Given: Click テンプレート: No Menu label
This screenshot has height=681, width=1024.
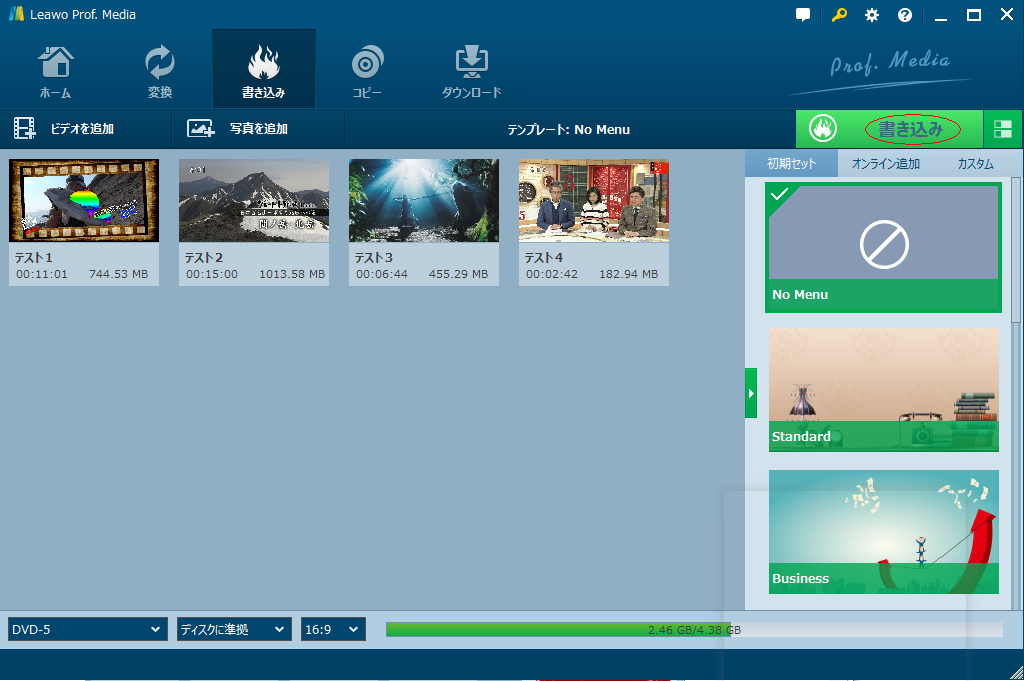Looking at the screenshot, I should tap(569, 129).
